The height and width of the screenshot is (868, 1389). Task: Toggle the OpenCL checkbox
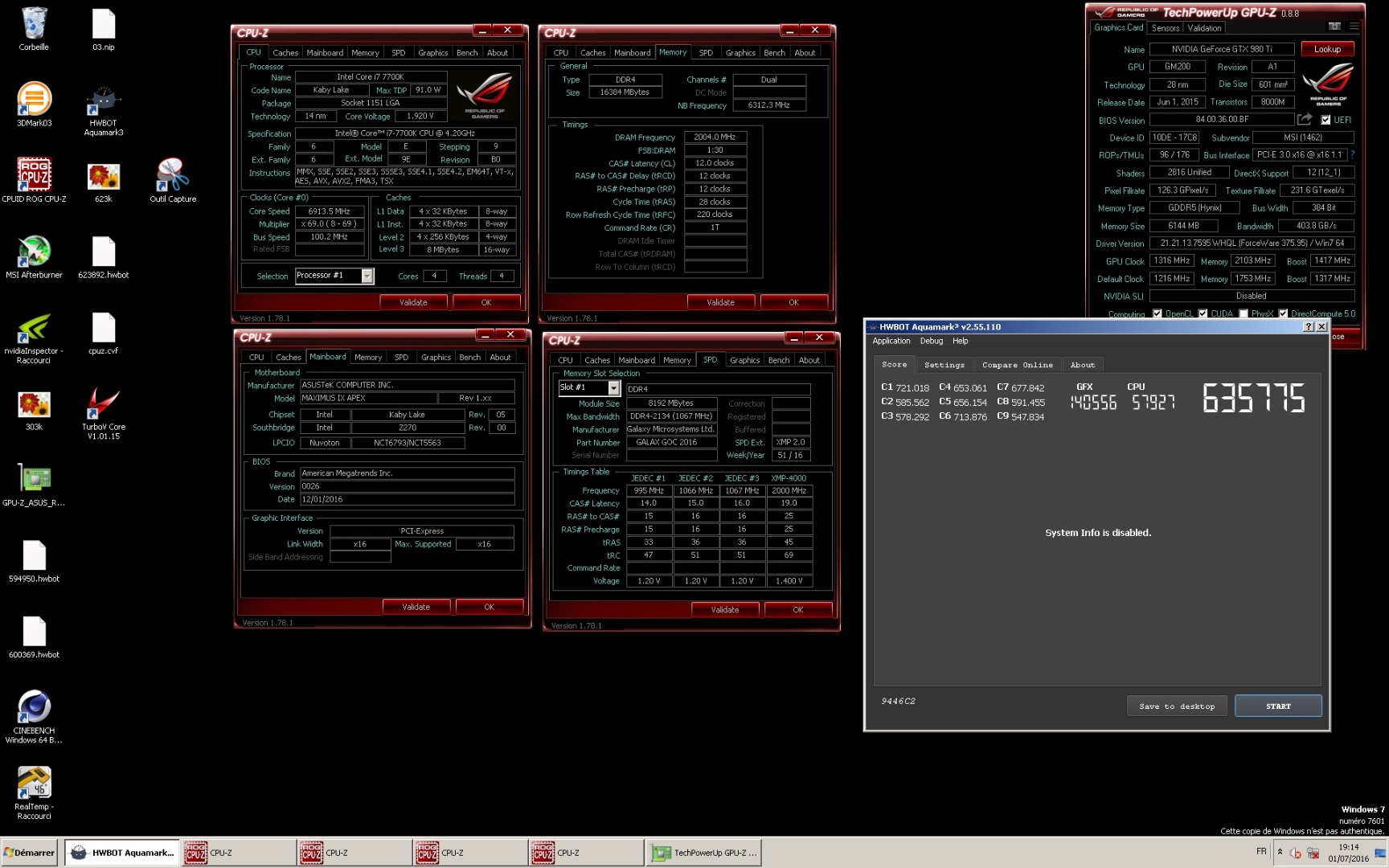tap(1157, 313)
